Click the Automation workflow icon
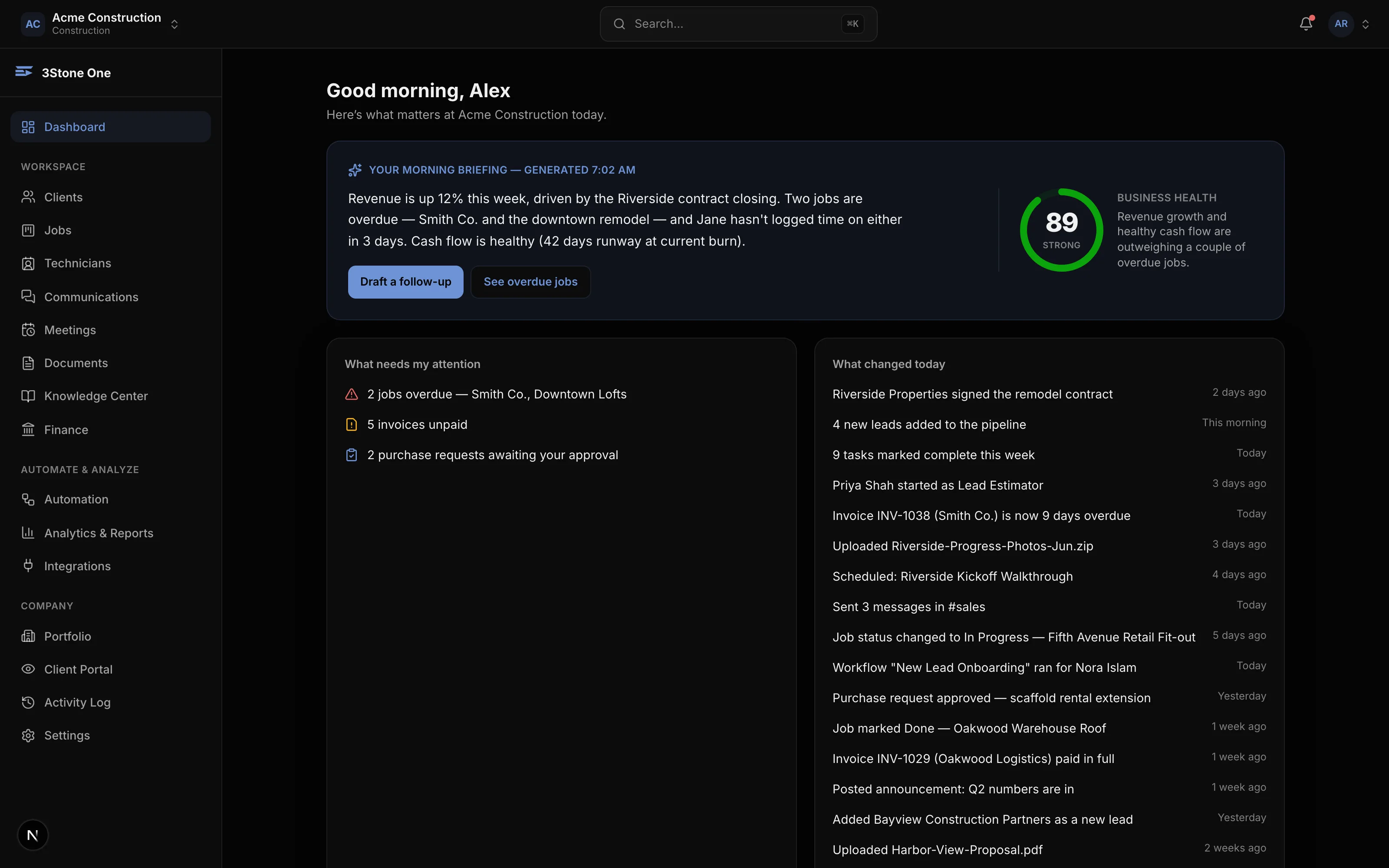Viewport: 1389px width, 868px height. (28, 500)
